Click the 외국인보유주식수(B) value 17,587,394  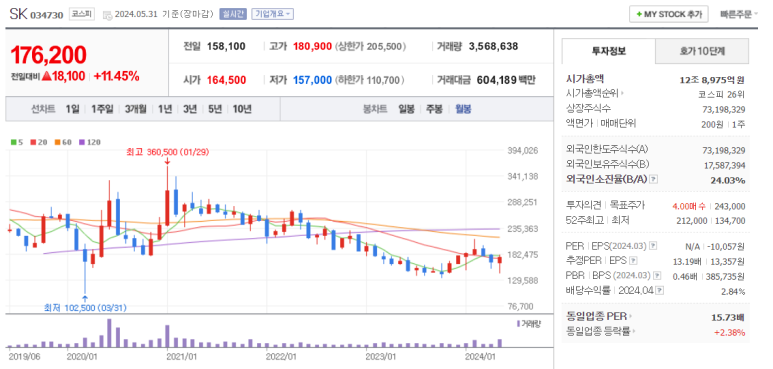click(724, 165)
